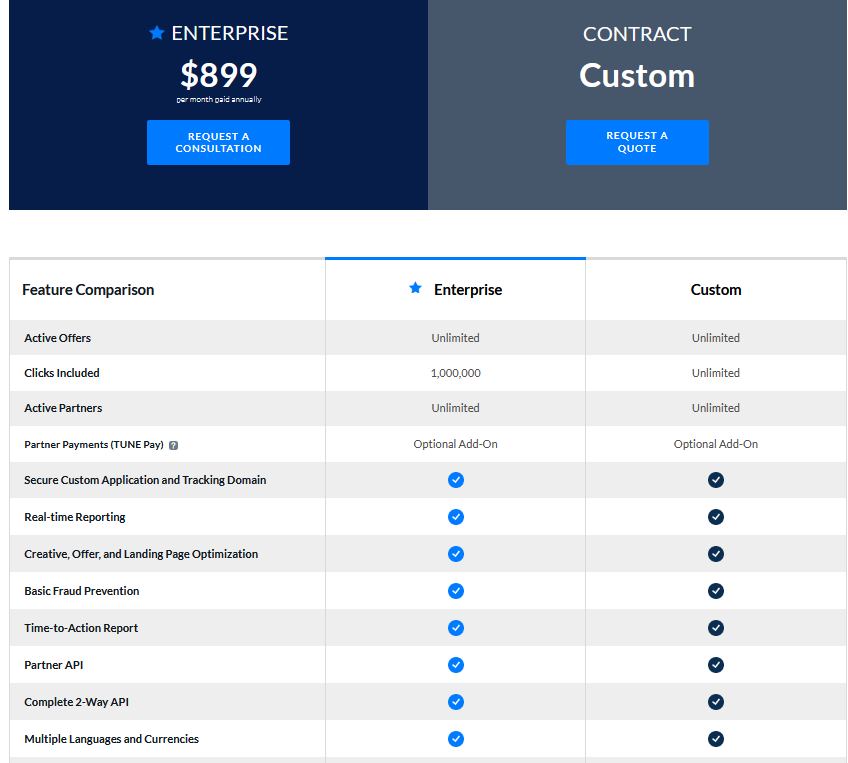Screen dimensions: 848x763
Task: Click Custom checkmark for Time-to-Action Report
Action: 716,628
